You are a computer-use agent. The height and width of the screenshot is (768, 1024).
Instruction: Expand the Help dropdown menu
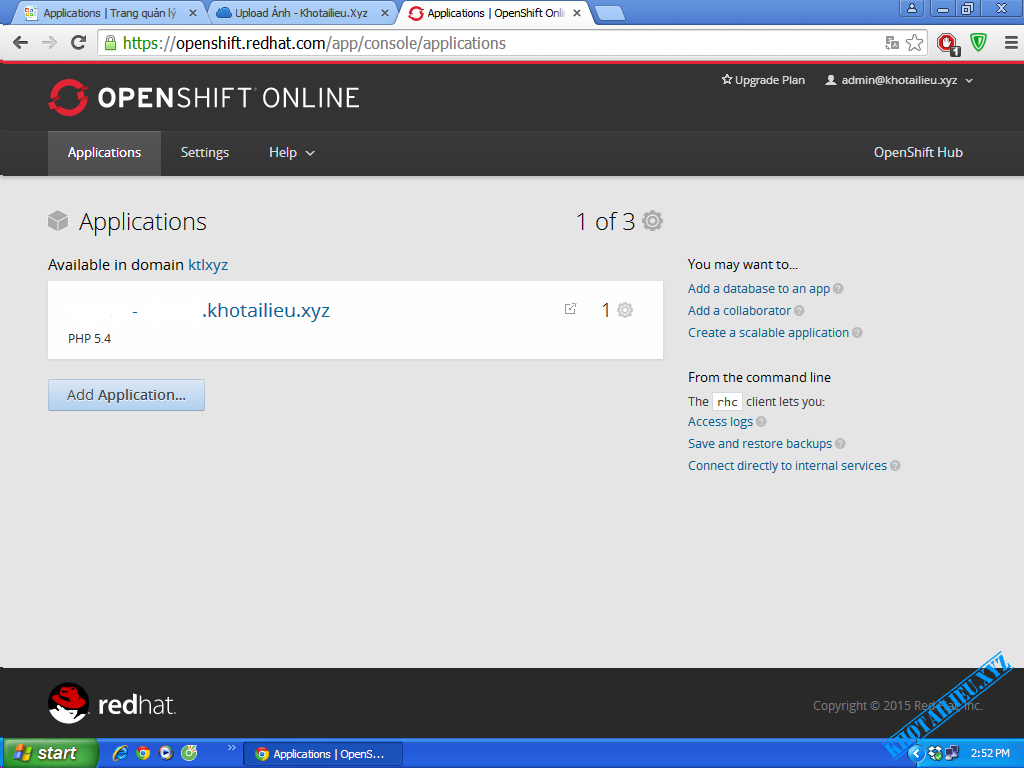click(x=291, y=153)
